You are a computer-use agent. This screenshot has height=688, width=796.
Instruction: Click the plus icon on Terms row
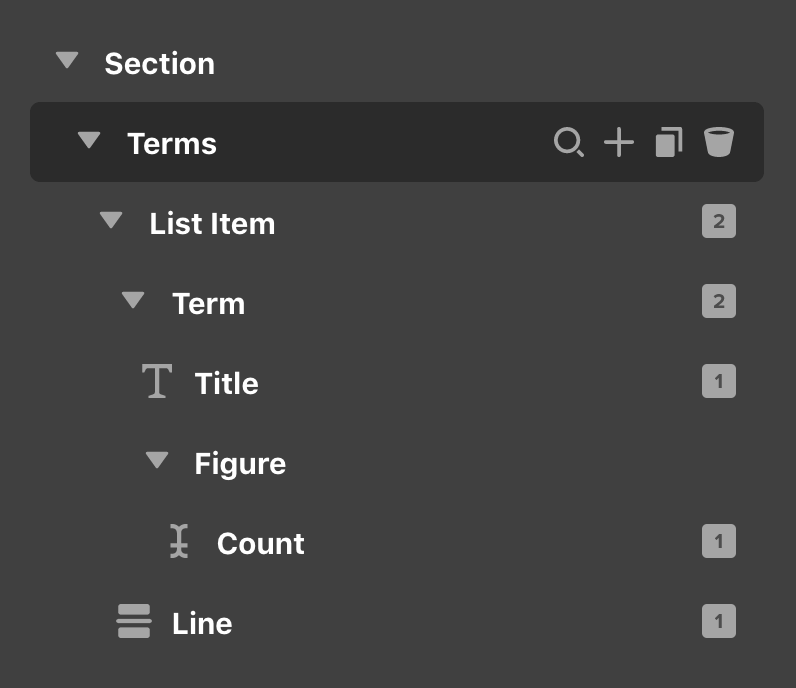point(619,142)
